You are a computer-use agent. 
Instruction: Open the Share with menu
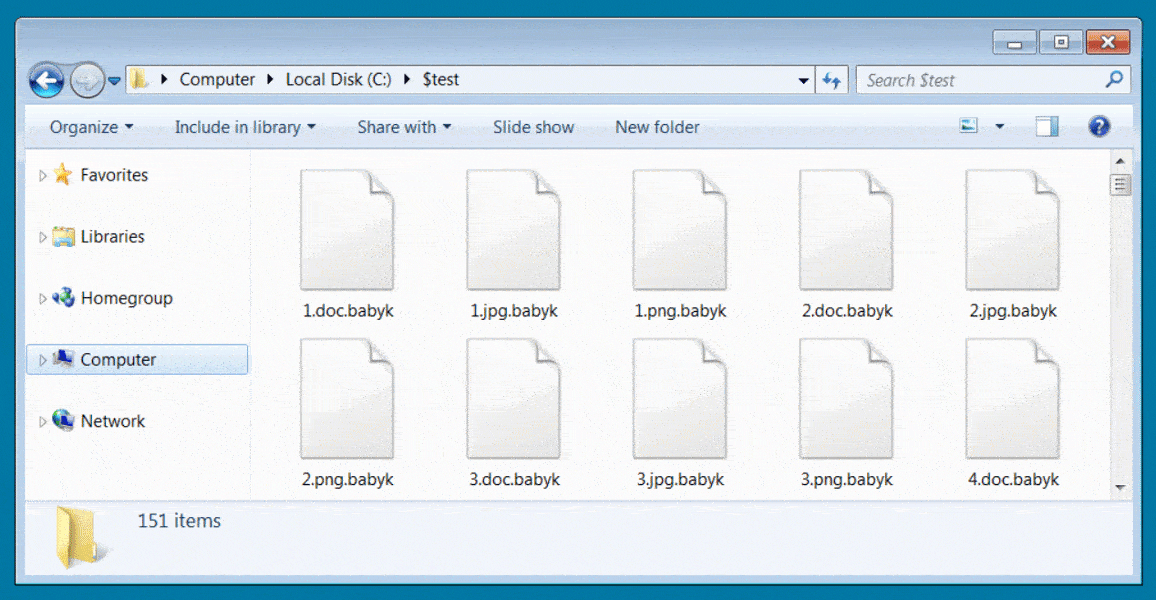point(404,128)
